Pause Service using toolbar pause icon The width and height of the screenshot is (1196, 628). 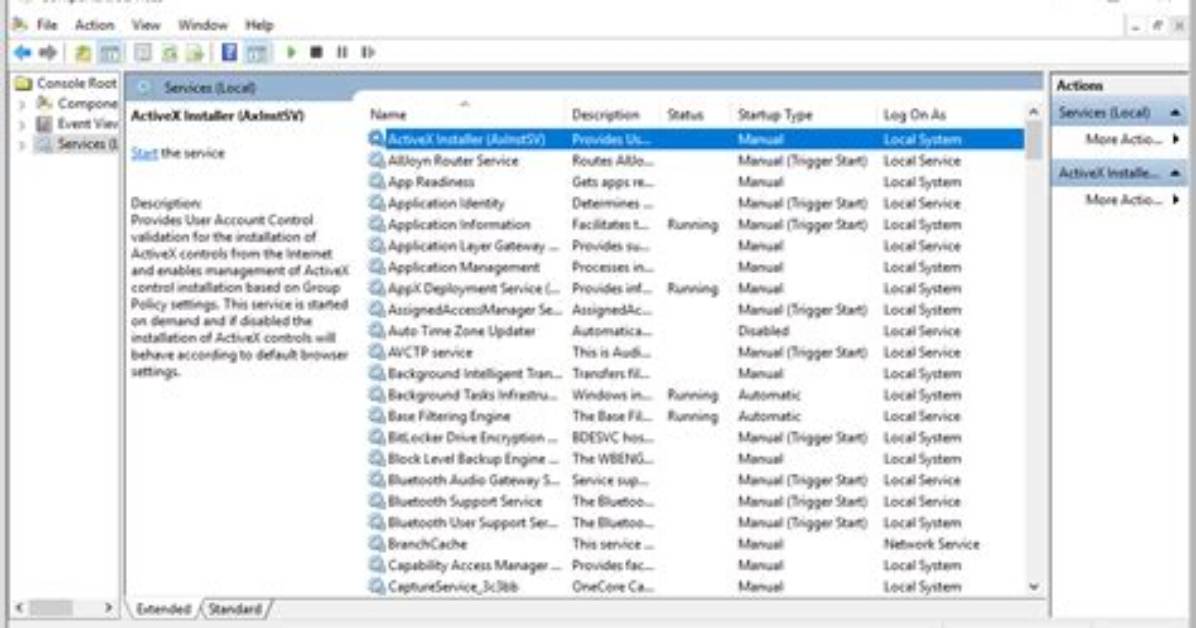pos(342,53)
